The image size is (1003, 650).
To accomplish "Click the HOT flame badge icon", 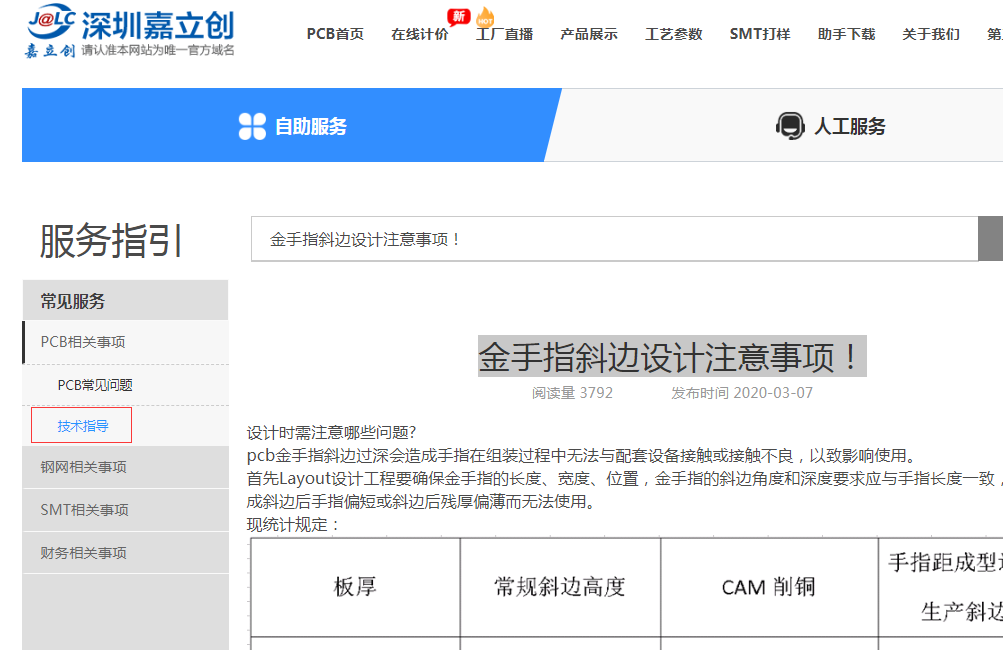I will 485,16.
